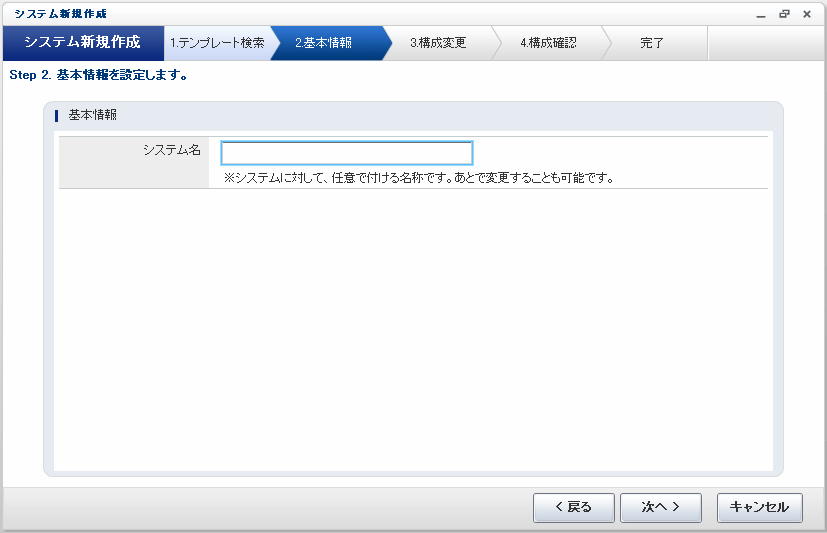Click the 基本情報 section heading
Screen dimensions: 827x533
(x=92, y=115)
